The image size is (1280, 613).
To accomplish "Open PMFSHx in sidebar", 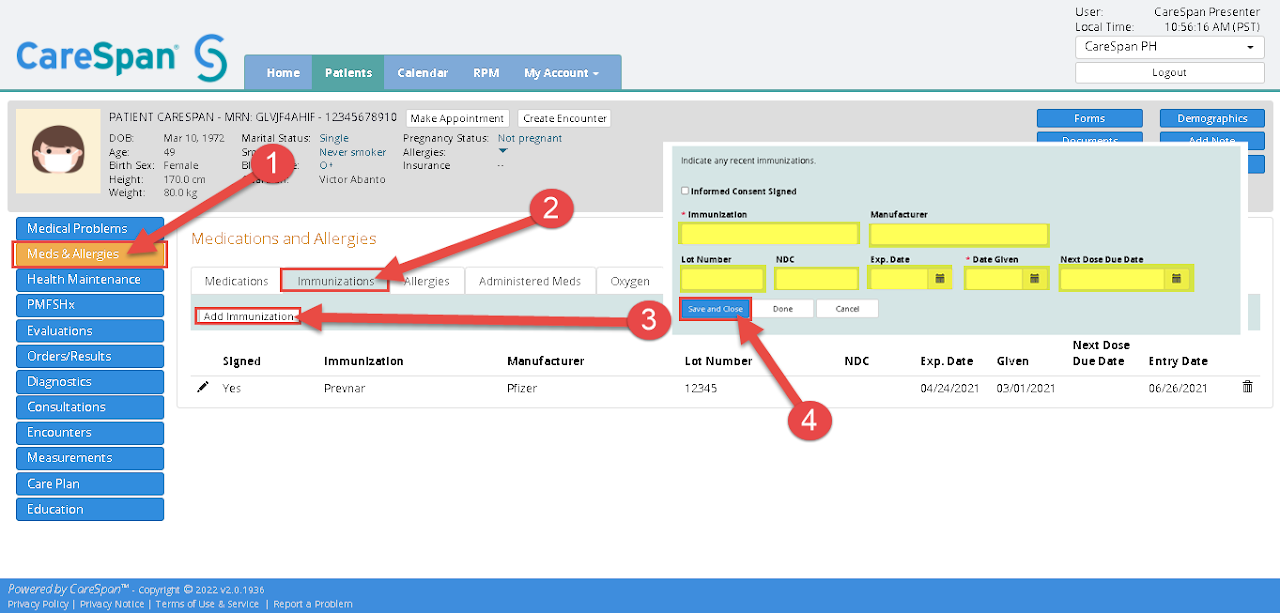I will 90,305.
